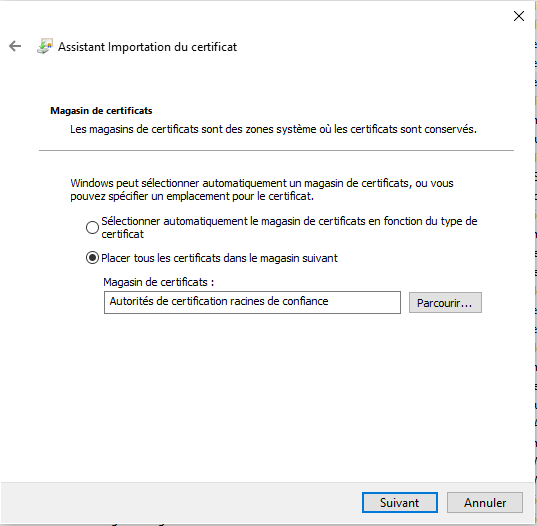The height and width of the screenshot is (526, 537).
Task: Continue with the Suivant button
Action: tap(400, 502)
